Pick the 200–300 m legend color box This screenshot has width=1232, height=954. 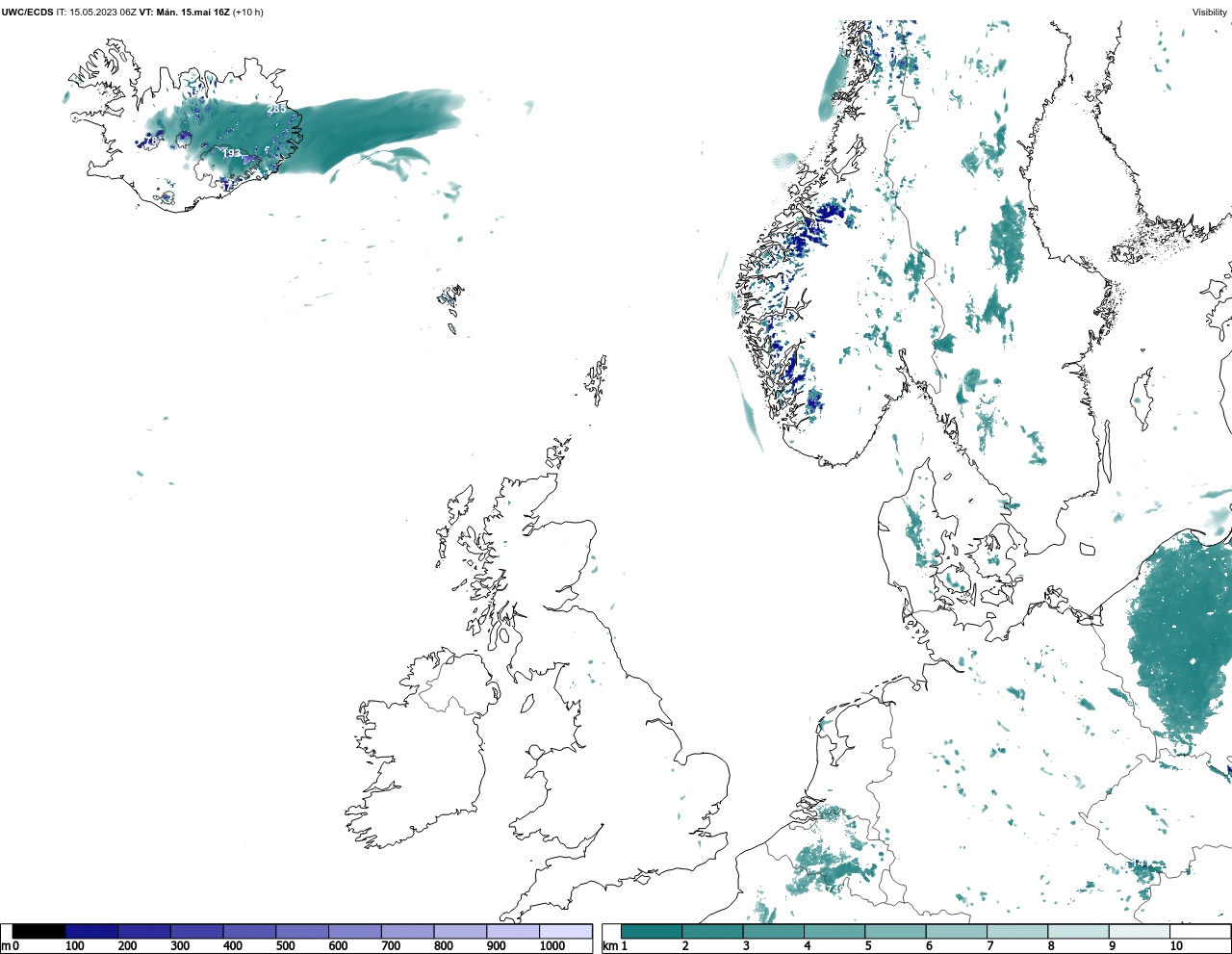pyautogui.click(x=144, y=931)
